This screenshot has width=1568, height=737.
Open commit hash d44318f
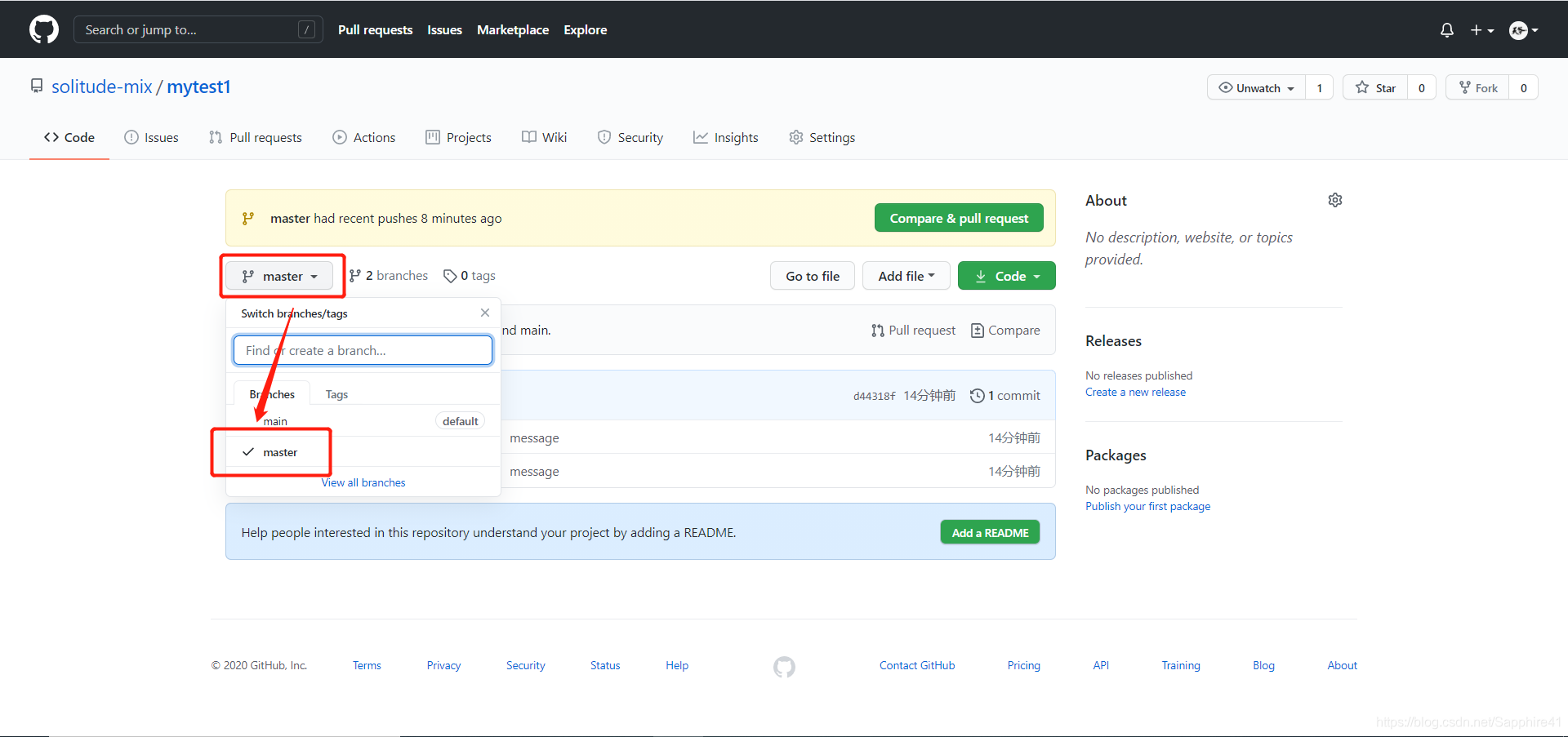(x=875, y=396)
